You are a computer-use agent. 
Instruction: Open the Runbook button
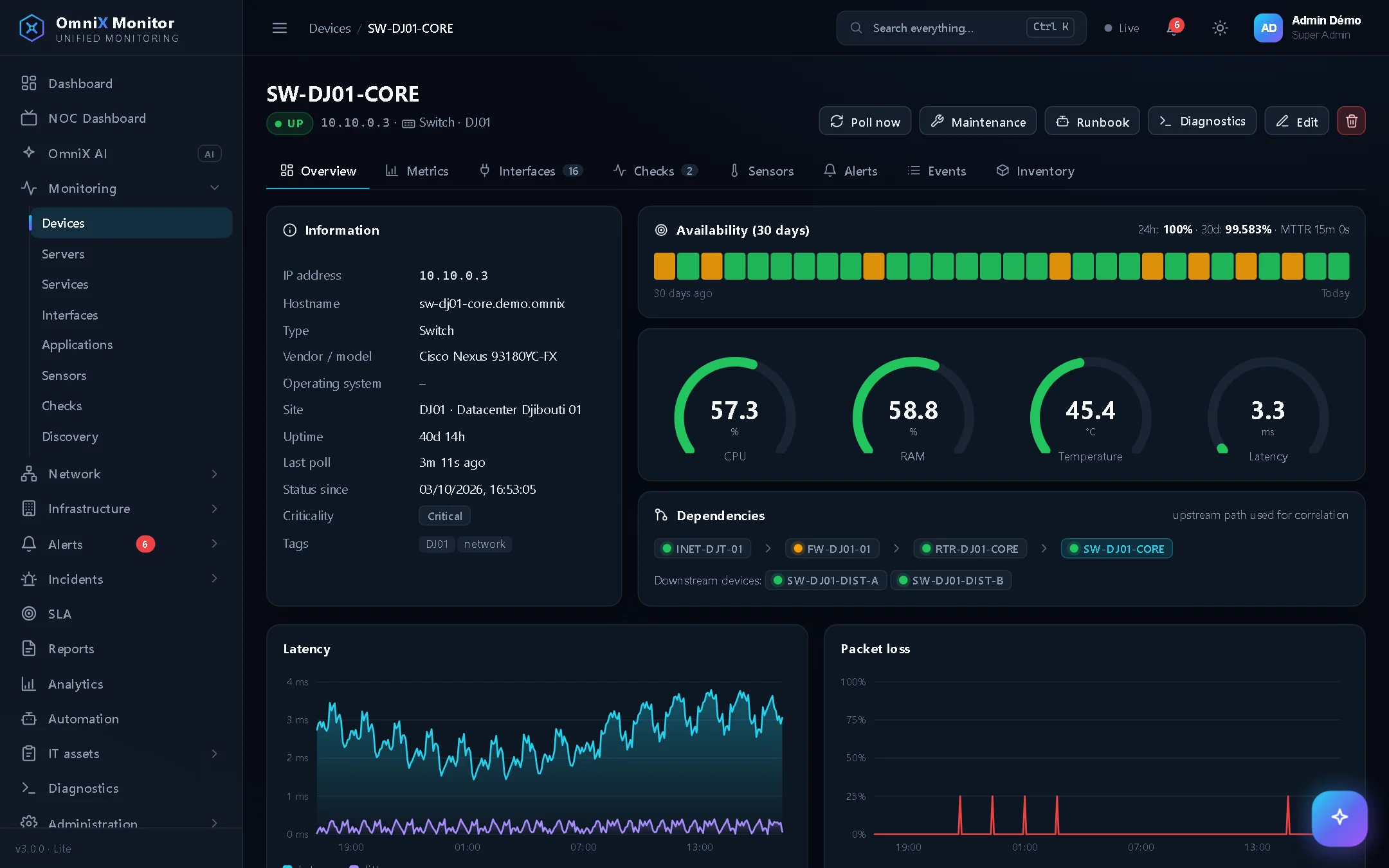[1092, 121]
